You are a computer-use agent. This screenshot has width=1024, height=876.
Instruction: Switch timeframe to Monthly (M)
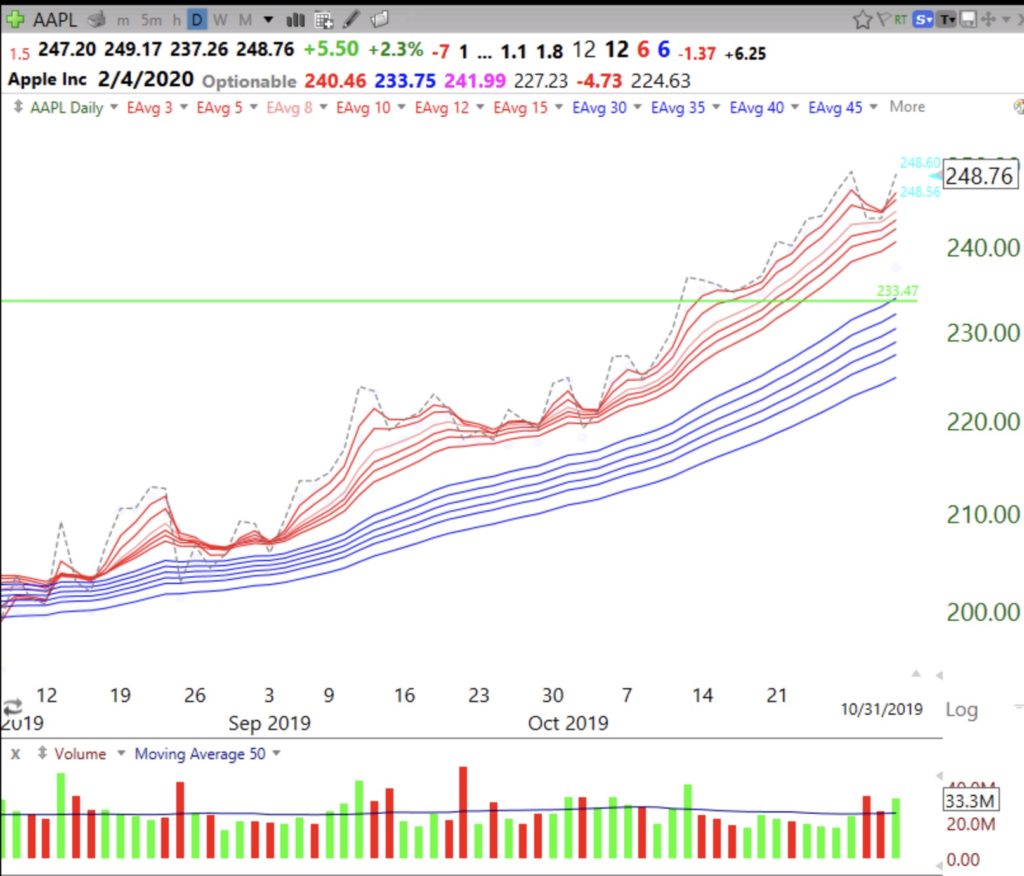[x=245, y=20]
